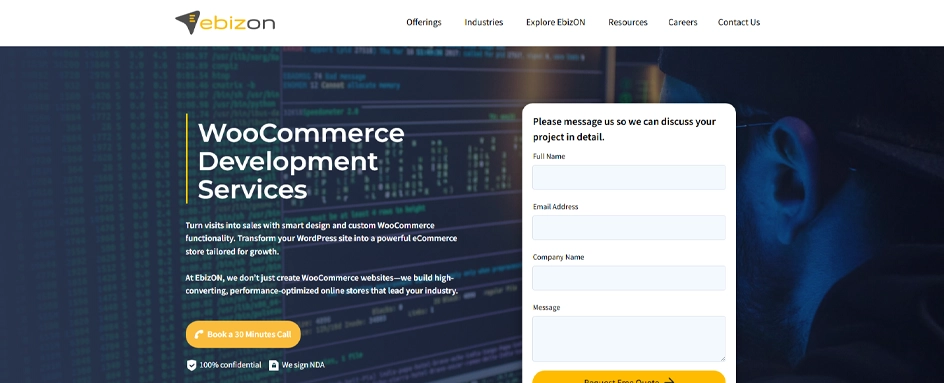Screen dimensions: 944x383
Task: Click the '100% confidential' text
Action: pos(231,365)
